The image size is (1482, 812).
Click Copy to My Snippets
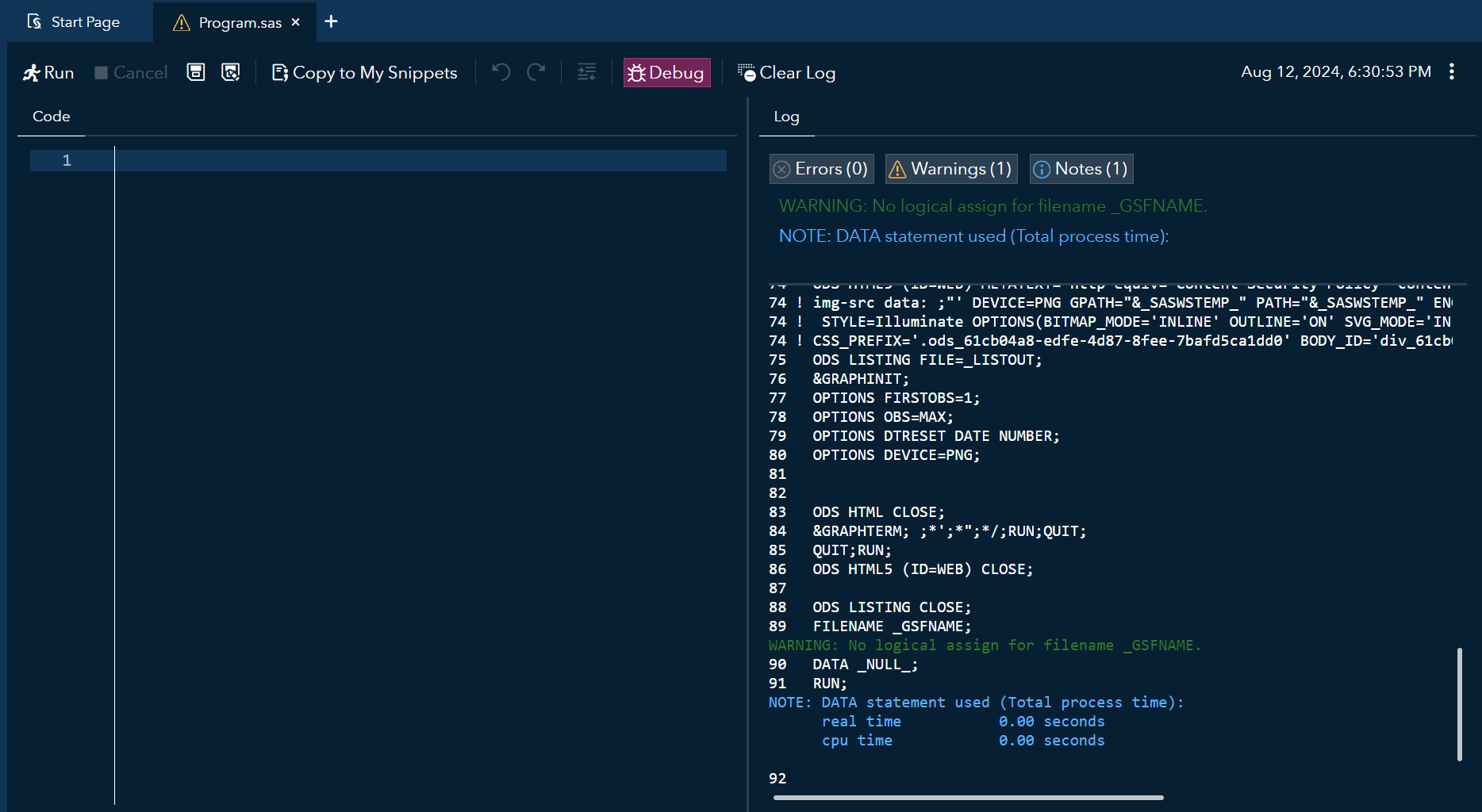pyautogui.click(x=365, y=73)
